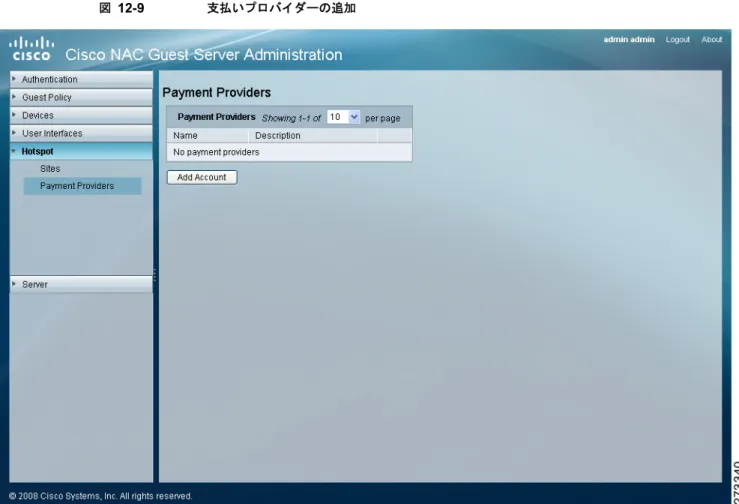Screen dimensions: 739x504
Task: Open the About link
Action: tap(711, 40)
